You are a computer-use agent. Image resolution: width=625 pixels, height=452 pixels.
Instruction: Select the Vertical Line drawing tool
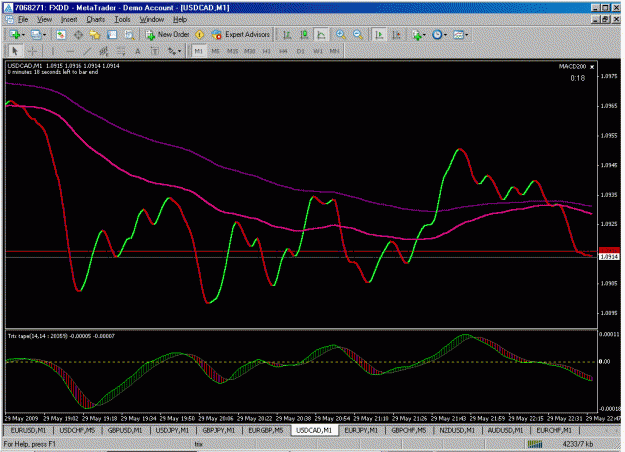[x=52, y=51]
